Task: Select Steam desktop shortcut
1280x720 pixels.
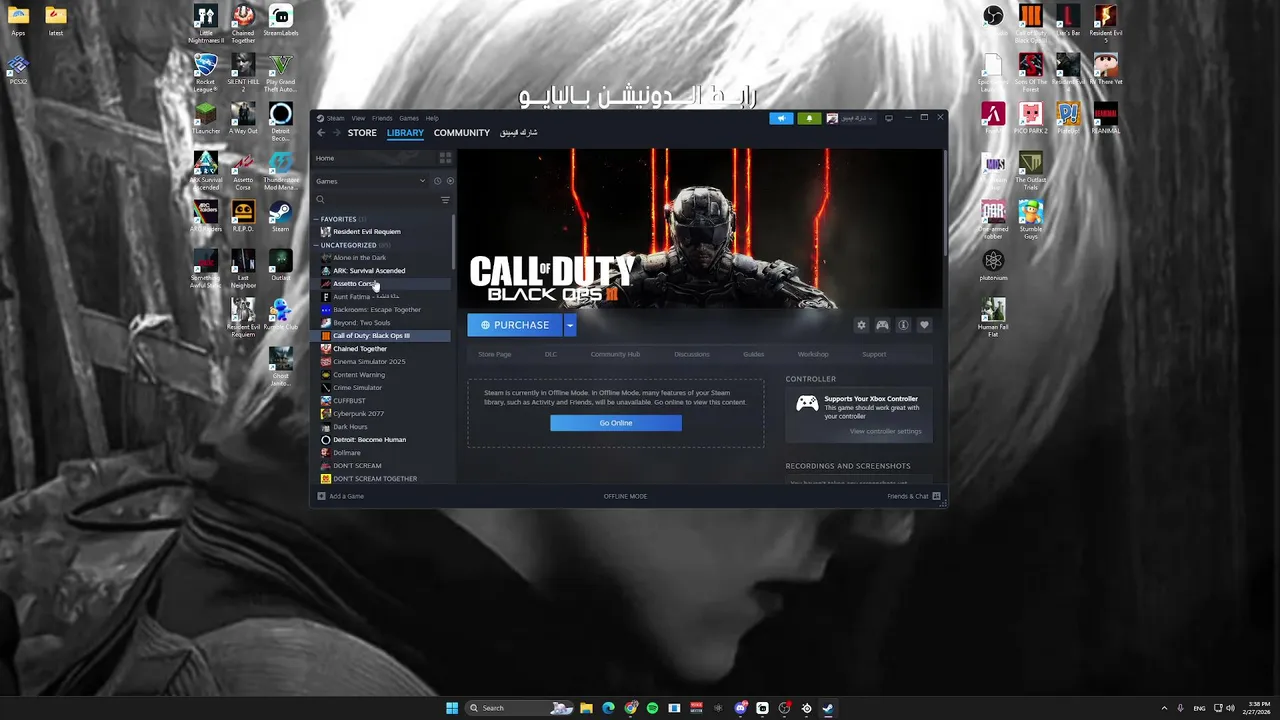Action: (x=281, y=216)
